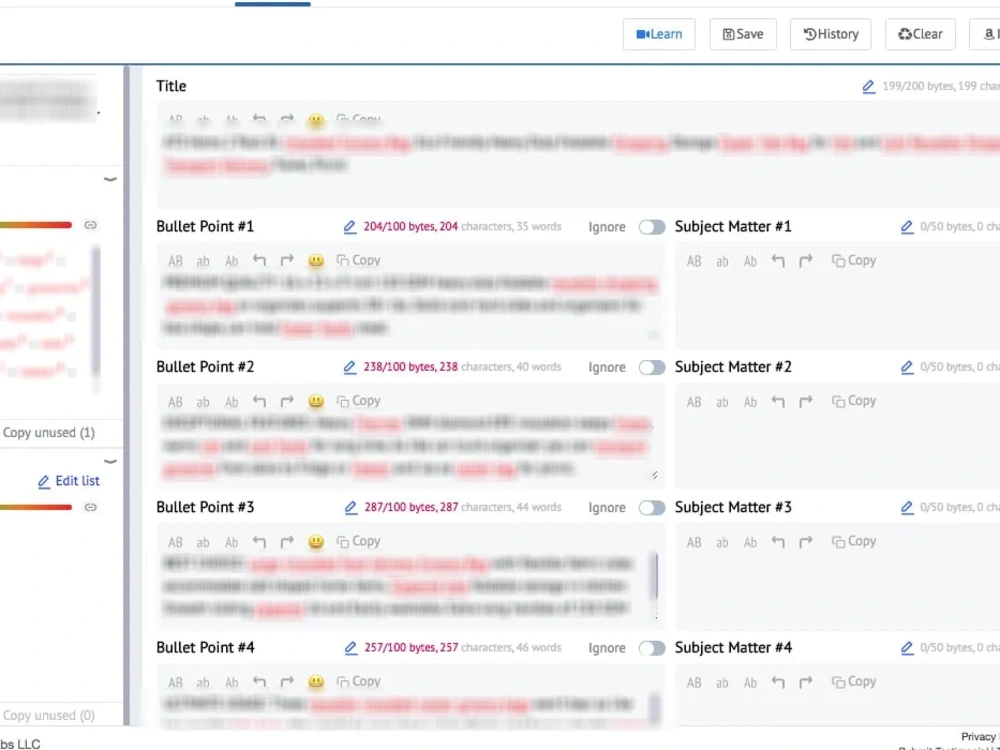Click edit pencil for Subject Matter #4

pos(907,647)
